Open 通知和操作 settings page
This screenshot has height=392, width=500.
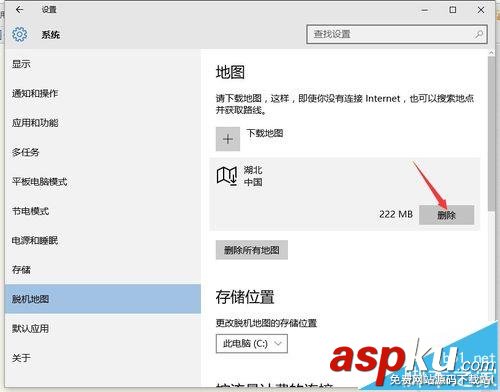point(103,93)
